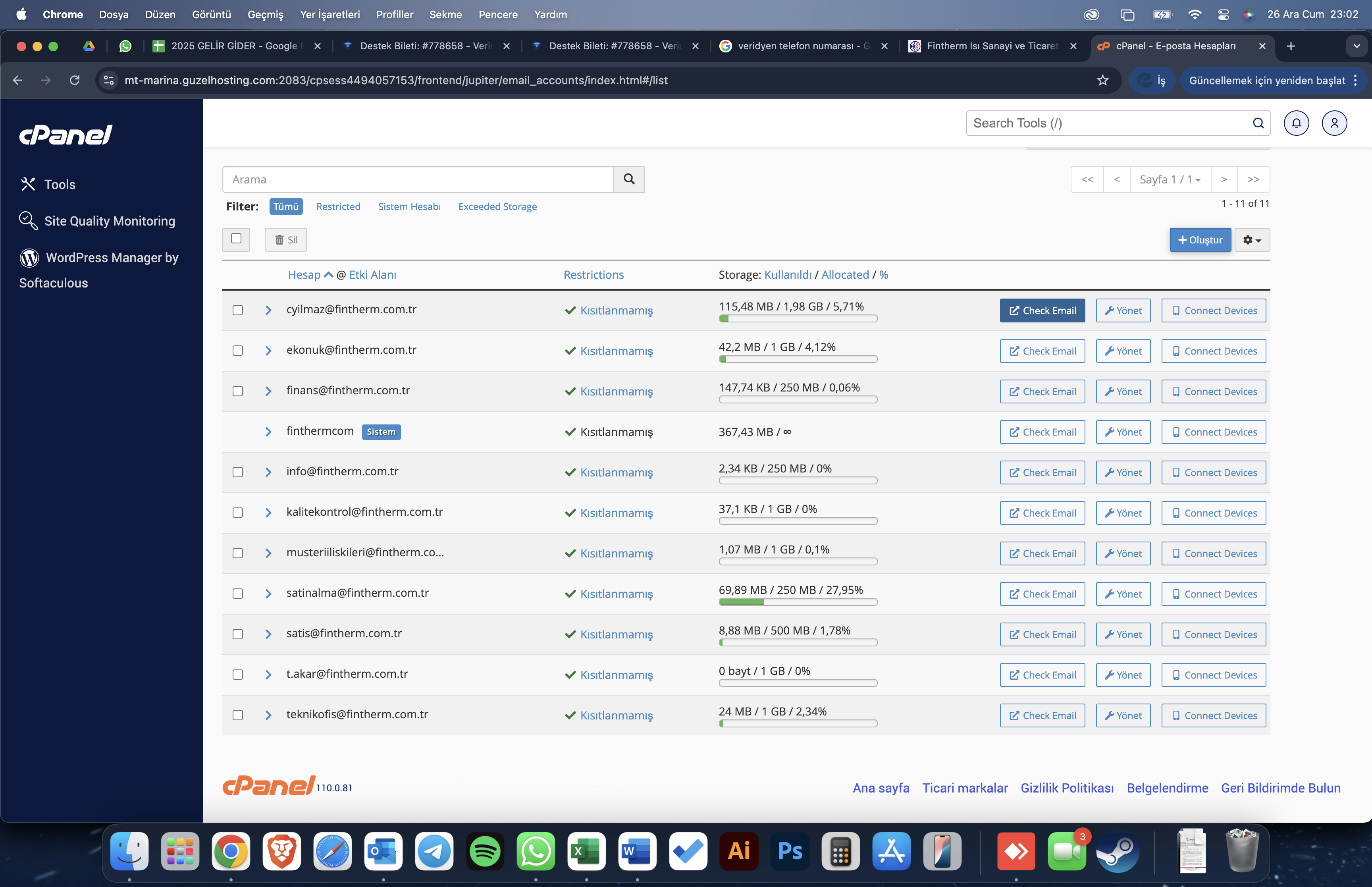
Task: Expand the ekonuk@fintherm.com.tr row
Action: pos(268,351)
